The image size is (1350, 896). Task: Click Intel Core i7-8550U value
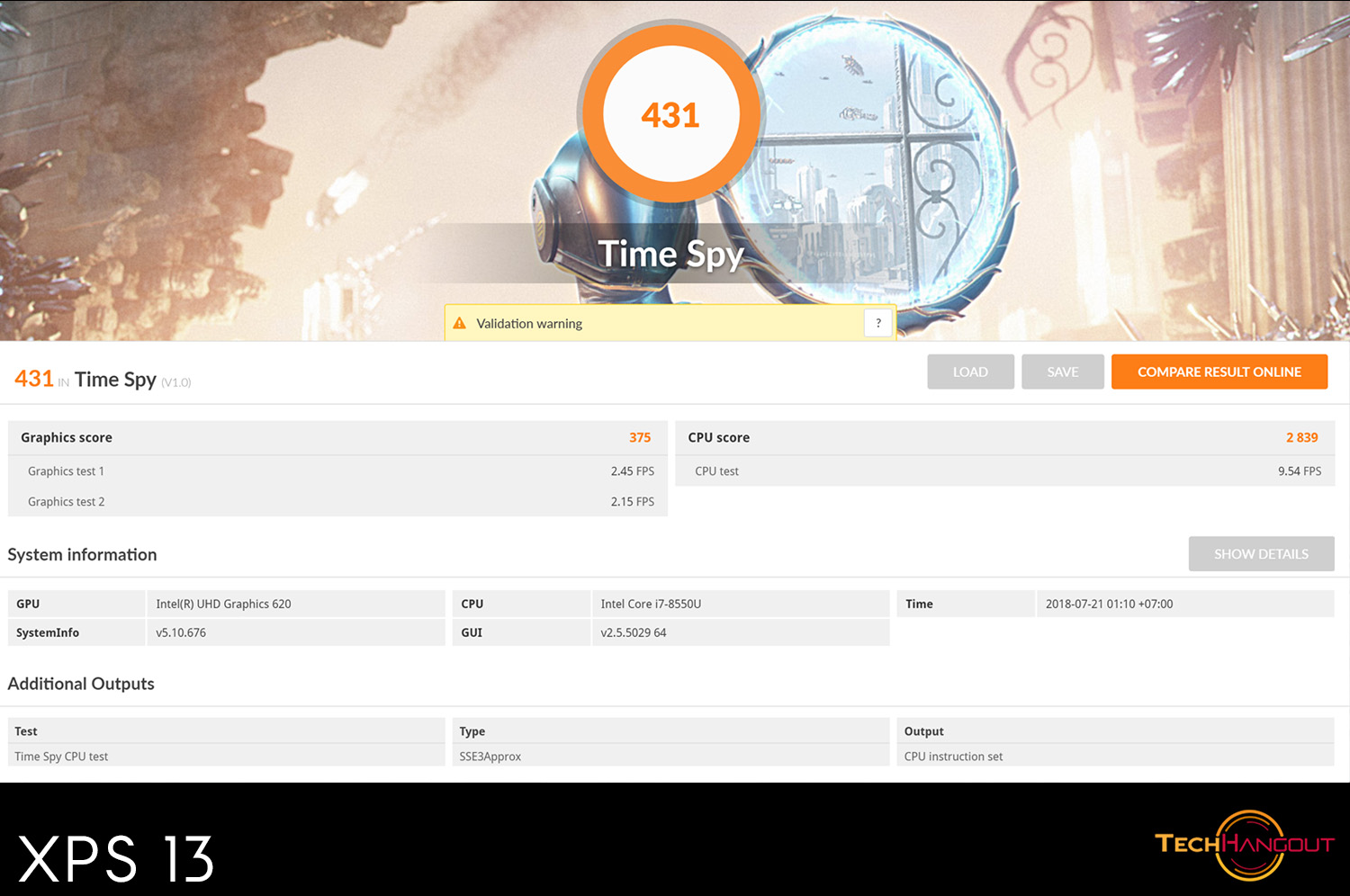[x=651, y=605]
